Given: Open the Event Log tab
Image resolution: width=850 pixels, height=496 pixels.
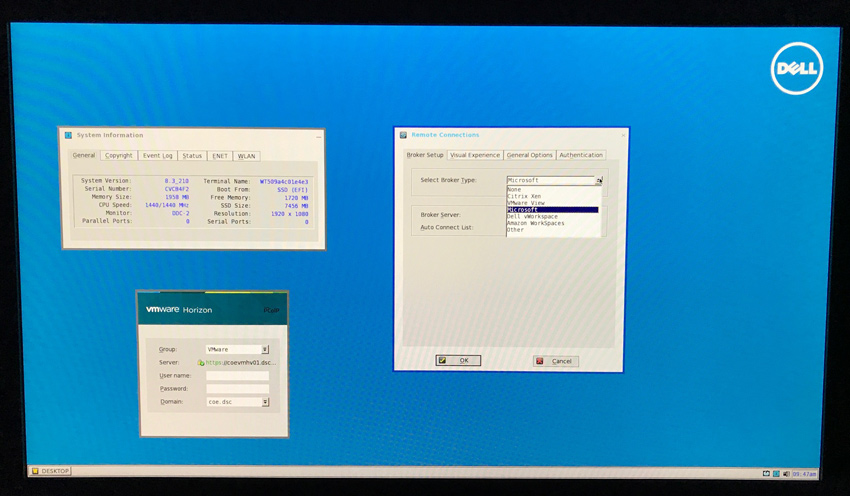Looking at the screenshot, I should (x=157, y=156).
